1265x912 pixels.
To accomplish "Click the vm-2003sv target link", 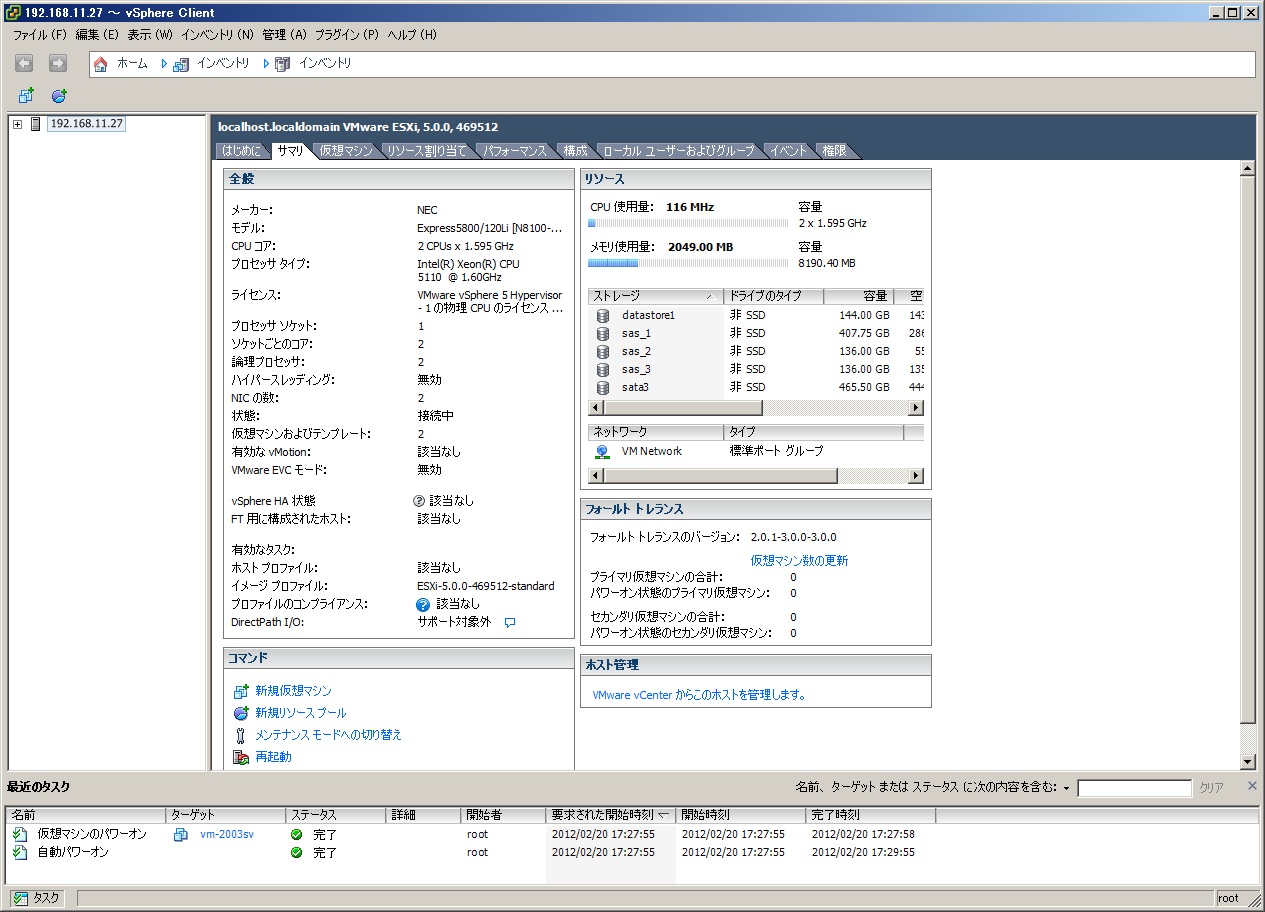I will coord(226,834).
